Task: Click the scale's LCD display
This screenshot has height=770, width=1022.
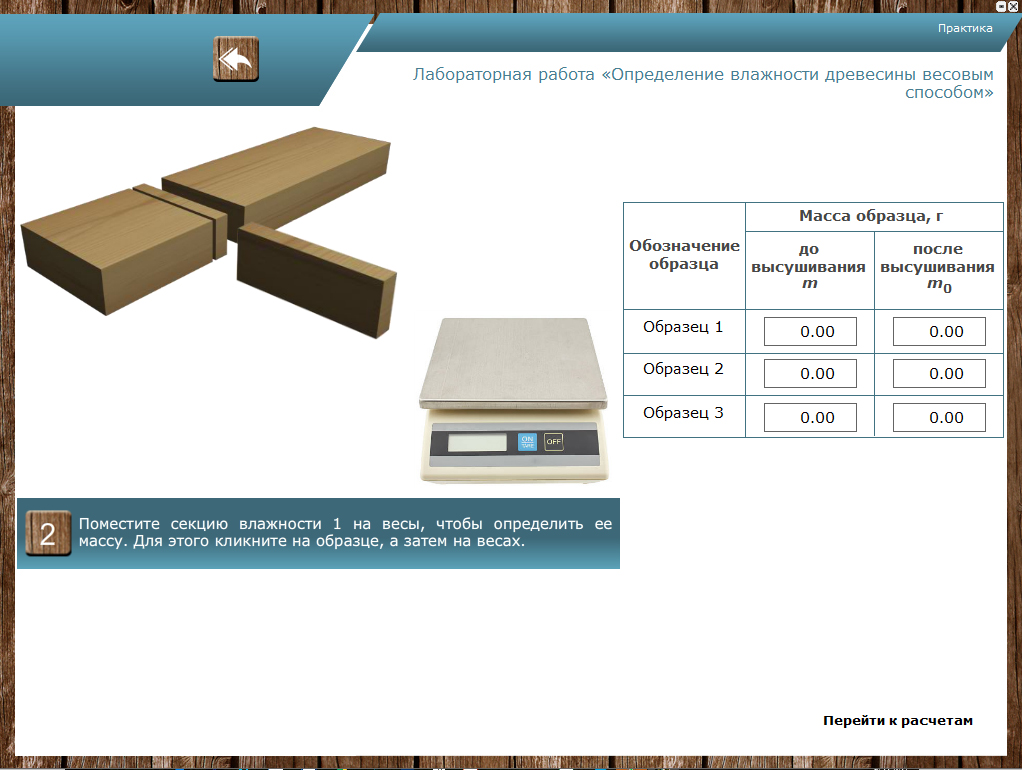Action: 477,442
